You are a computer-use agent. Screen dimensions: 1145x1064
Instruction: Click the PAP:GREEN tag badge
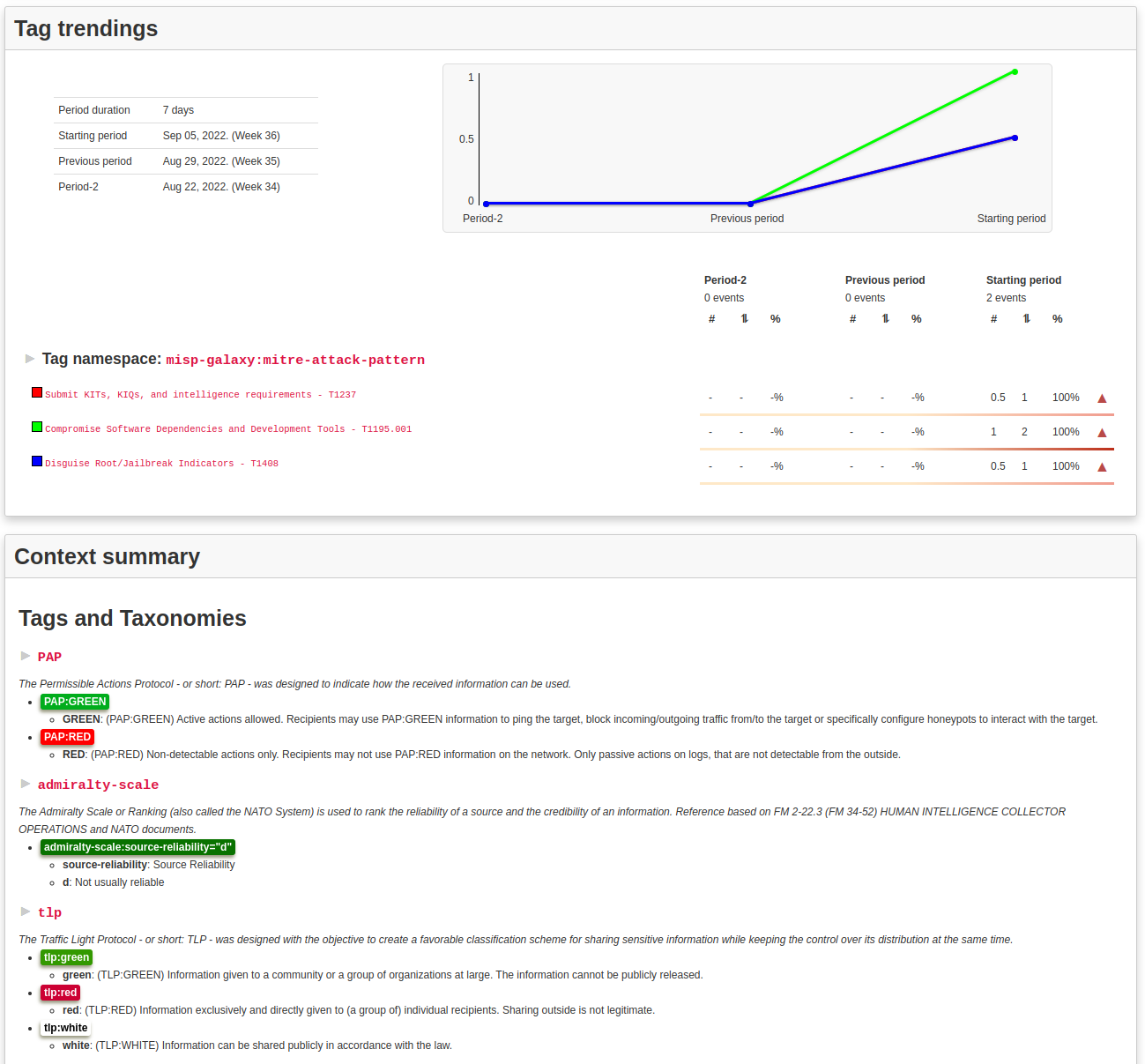[x=75, y=702]
